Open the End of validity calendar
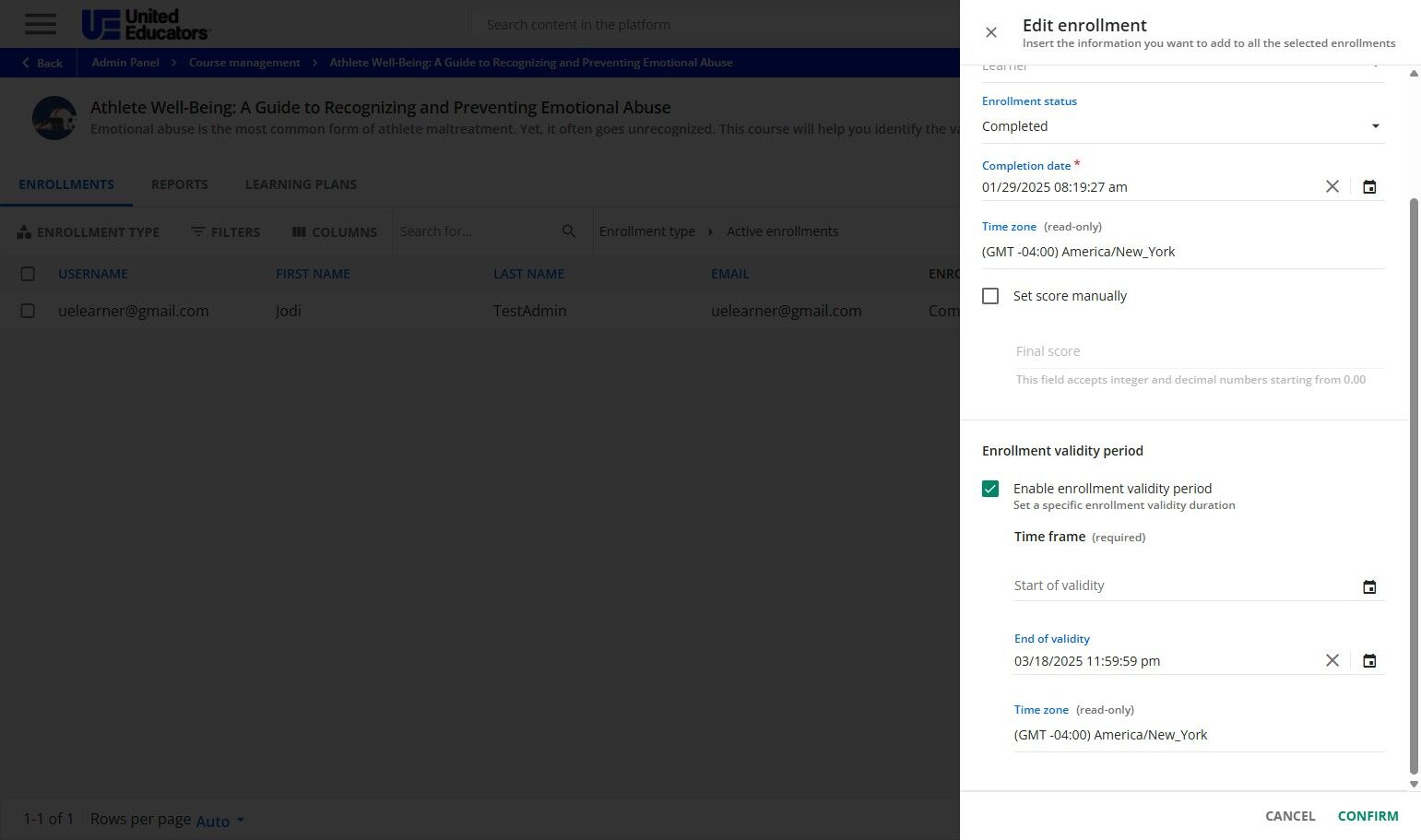 (x=1369, y=661)
